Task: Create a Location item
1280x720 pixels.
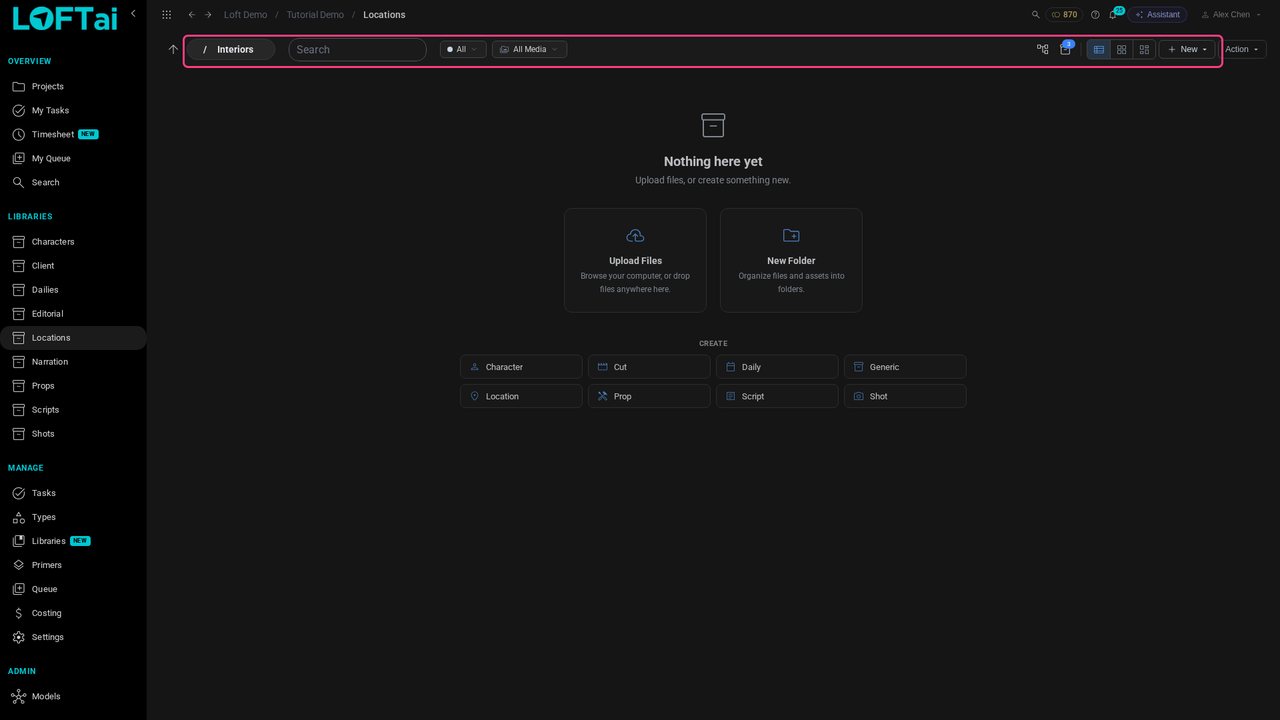Action: coord(521,396)
